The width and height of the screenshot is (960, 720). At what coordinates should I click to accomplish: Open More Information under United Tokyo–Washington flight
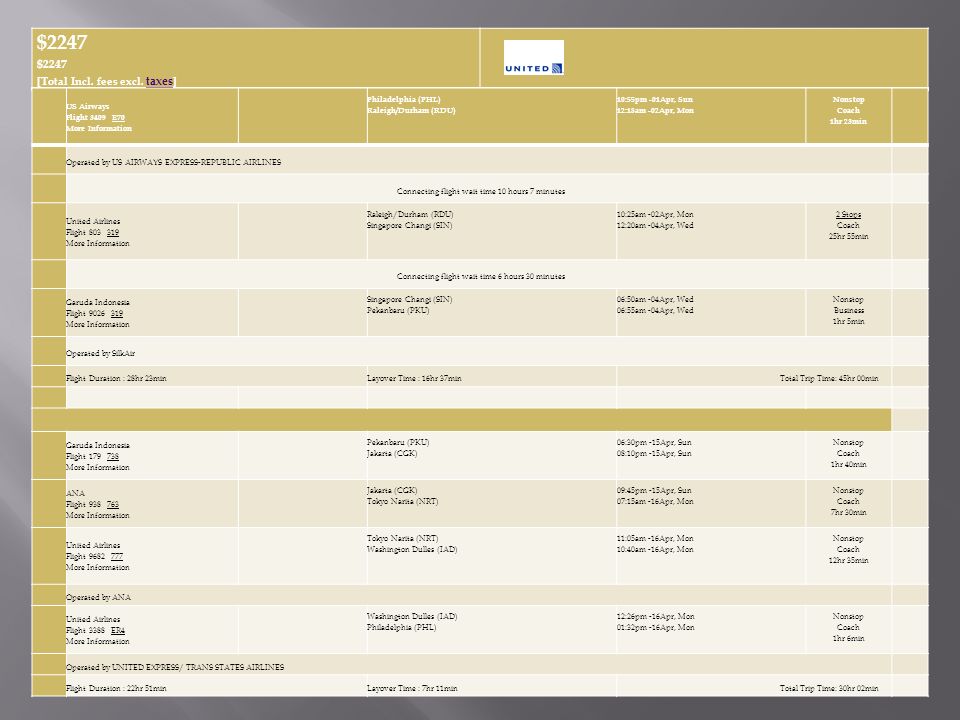[98, 568]
